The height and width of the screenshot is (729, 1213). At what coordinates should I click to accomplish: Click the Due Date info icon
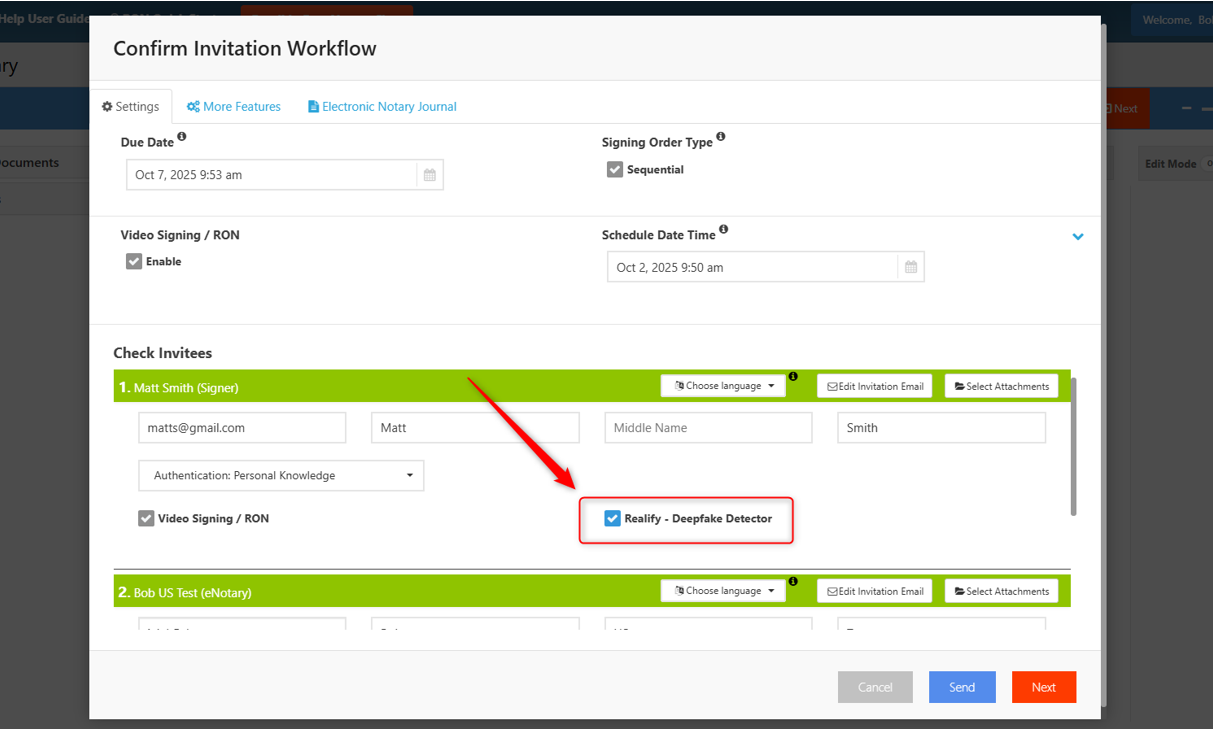[182, 137]
